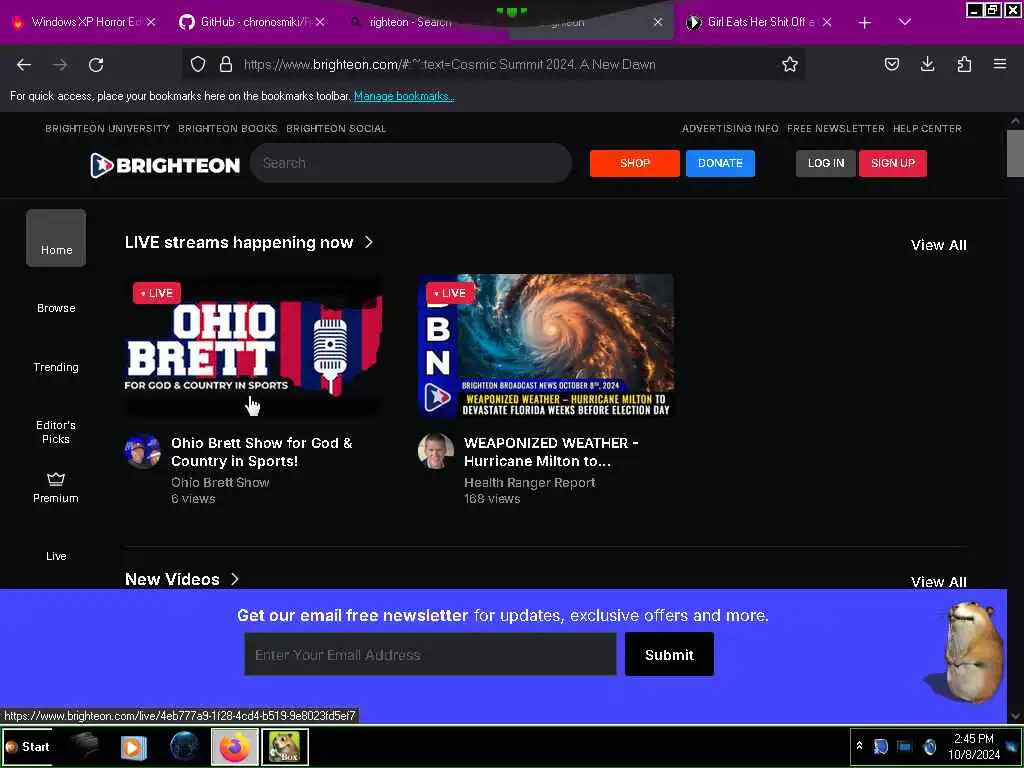Click the page vertical scrollbar thumb
1024x768 pixels.
(1014, 153)
